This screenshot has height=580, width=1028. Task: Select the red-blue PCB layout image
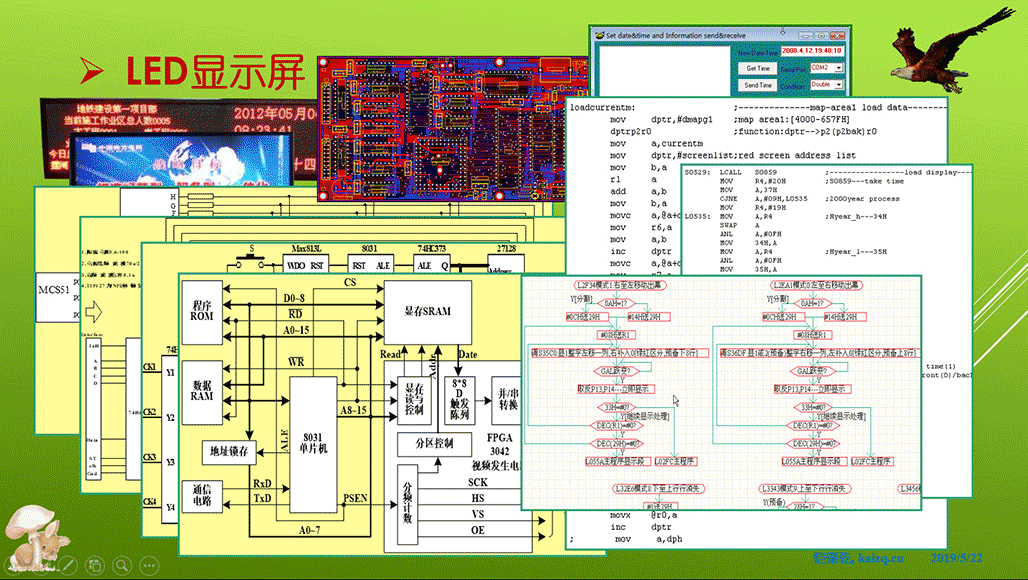pos(441,128)
